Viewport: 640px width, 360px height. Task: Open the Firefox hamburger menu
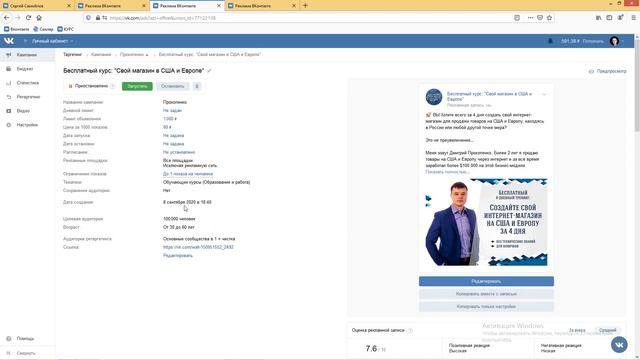633,18
